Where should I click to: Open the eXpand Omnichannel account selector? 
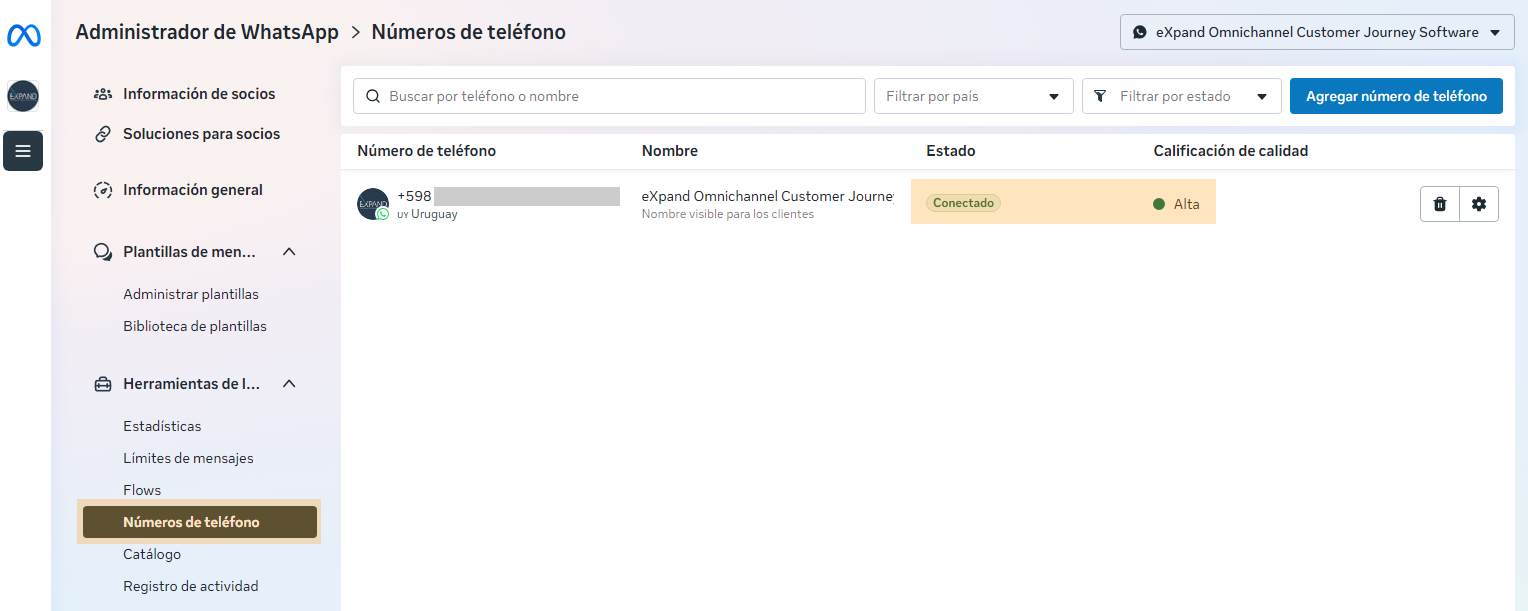point(1316,32)
